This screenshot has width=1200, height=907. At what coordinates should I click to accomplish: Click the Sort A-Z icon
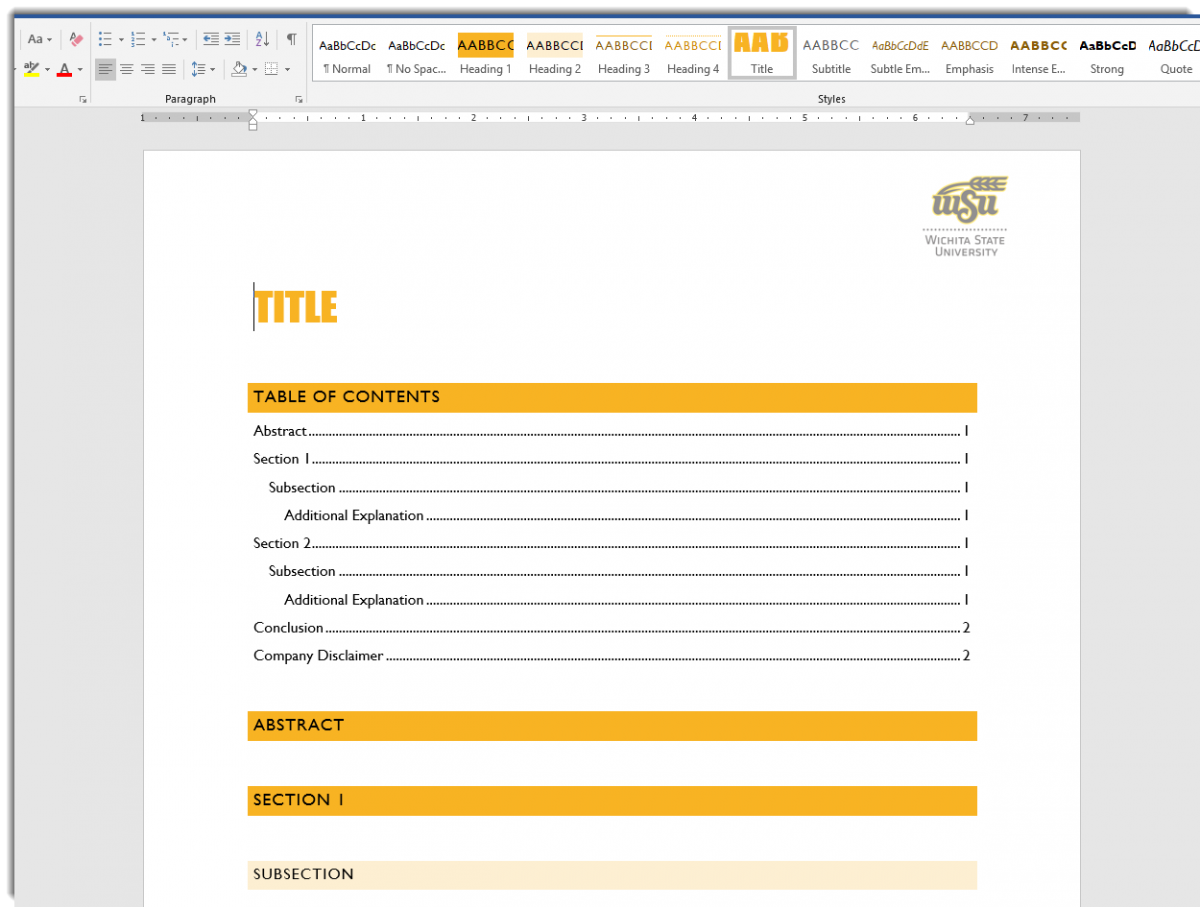click(x=262, y=40)
